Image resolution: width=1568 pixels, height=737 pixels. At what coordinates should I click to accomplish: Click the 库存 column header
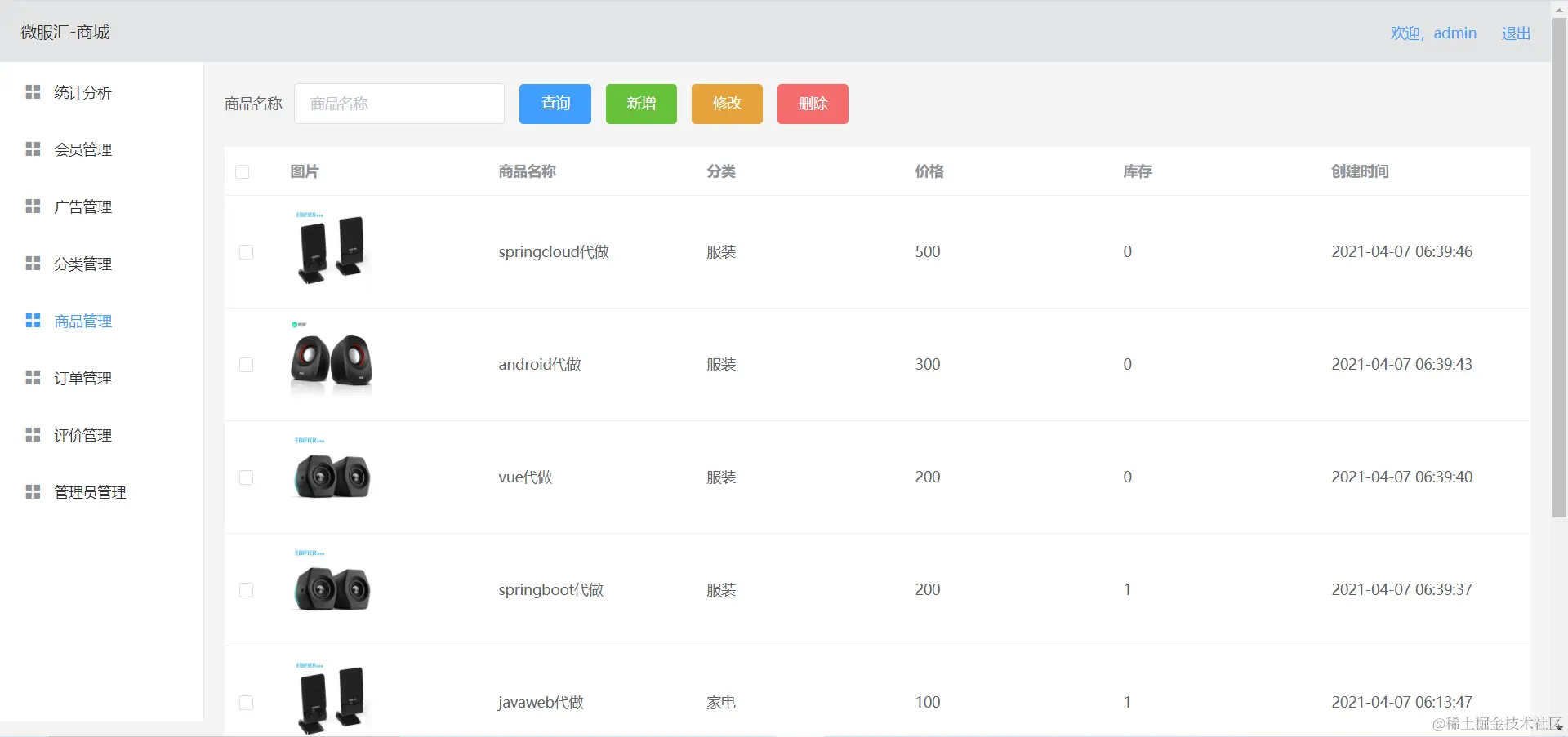pyautogui.click(x=1138, y=171)
